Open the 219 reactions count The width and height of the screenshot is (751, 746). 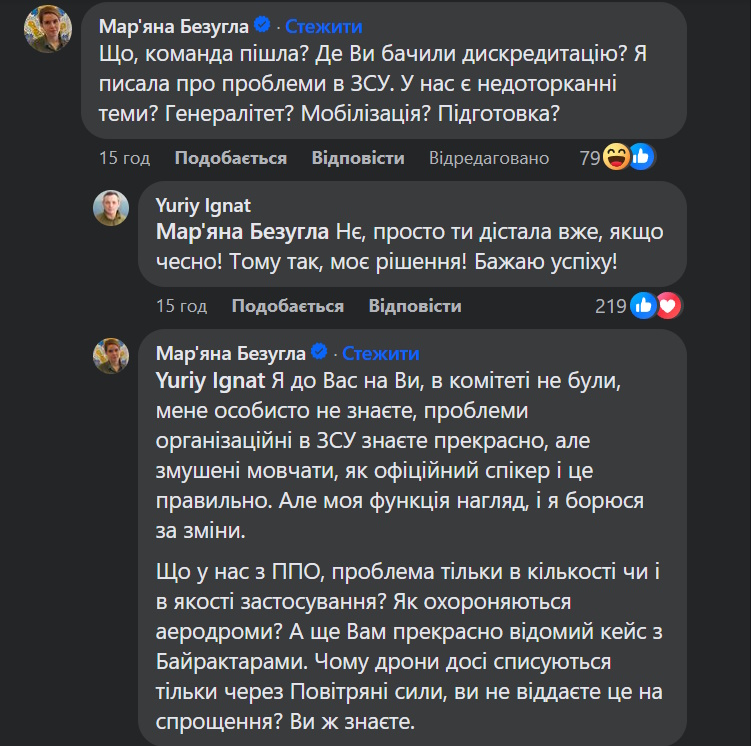pyautogui.click(x=610, y=306)
